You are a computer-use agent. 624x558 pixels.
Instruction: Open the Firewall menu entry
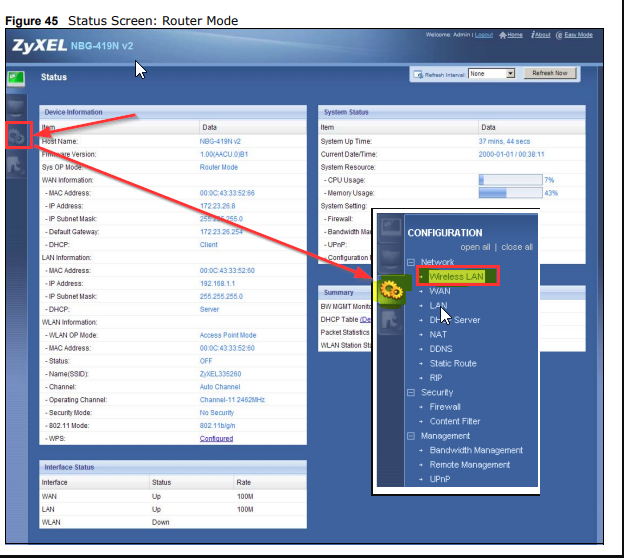pyautogui.click(x=445, y=407)
